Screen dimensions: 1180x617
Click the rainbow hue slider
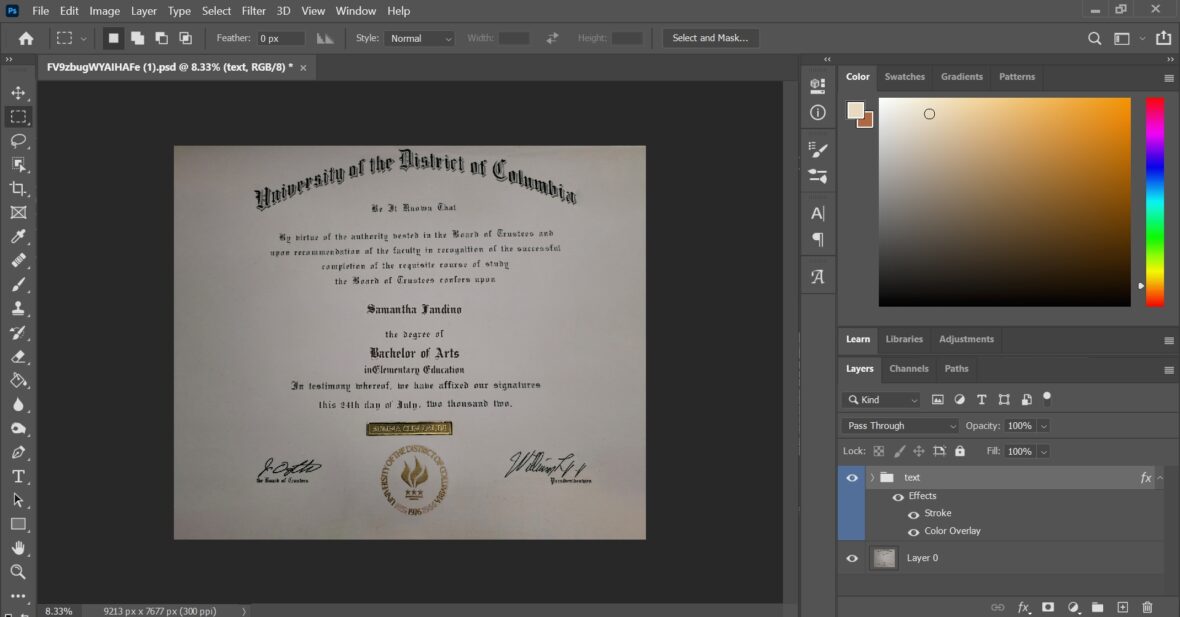click(x=1155, y=202)
